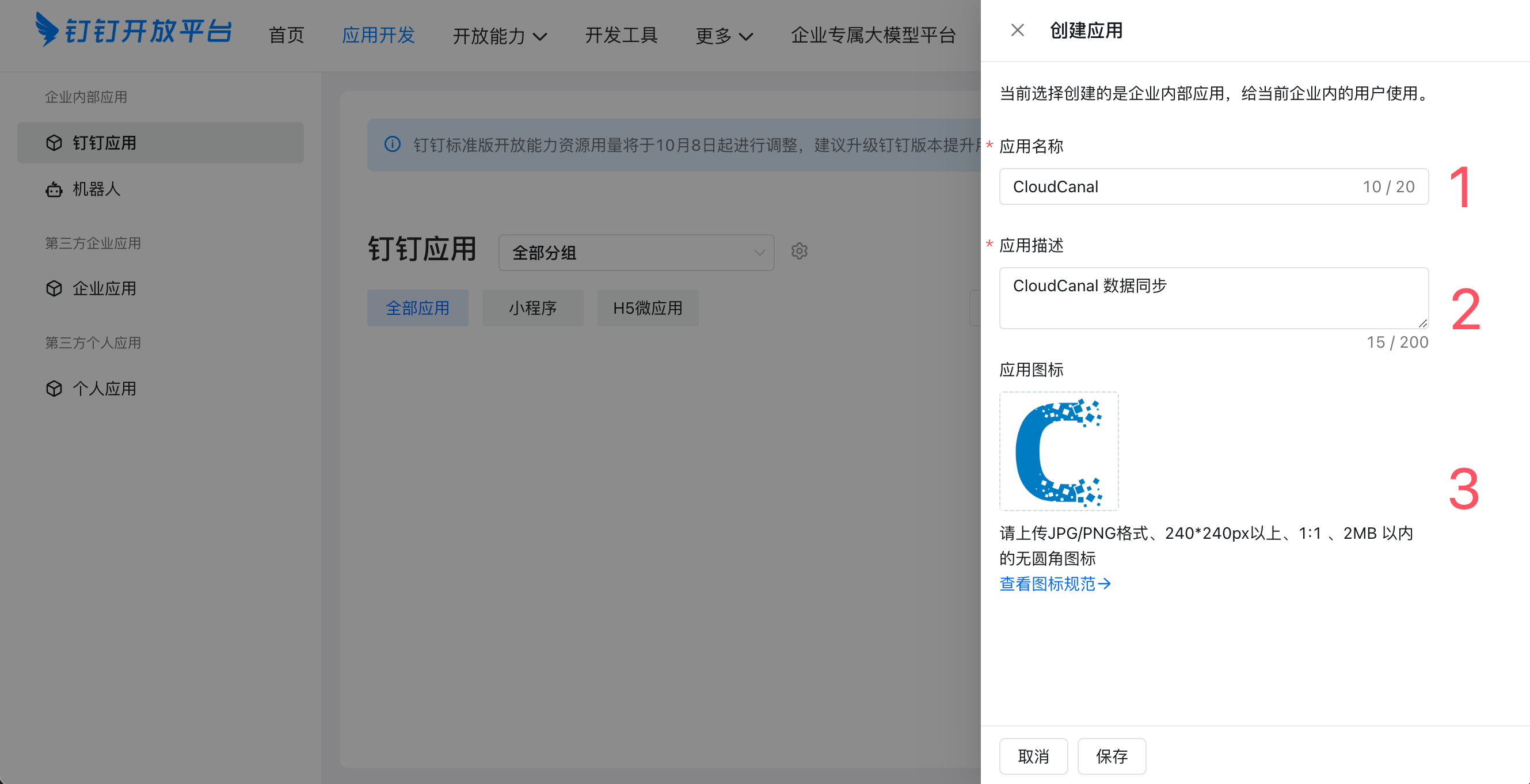Image resolution: width=1530 pixels, height=784 pixels.
Task: Switch to the 小程序 tab
Action: (x=532, y=307)
